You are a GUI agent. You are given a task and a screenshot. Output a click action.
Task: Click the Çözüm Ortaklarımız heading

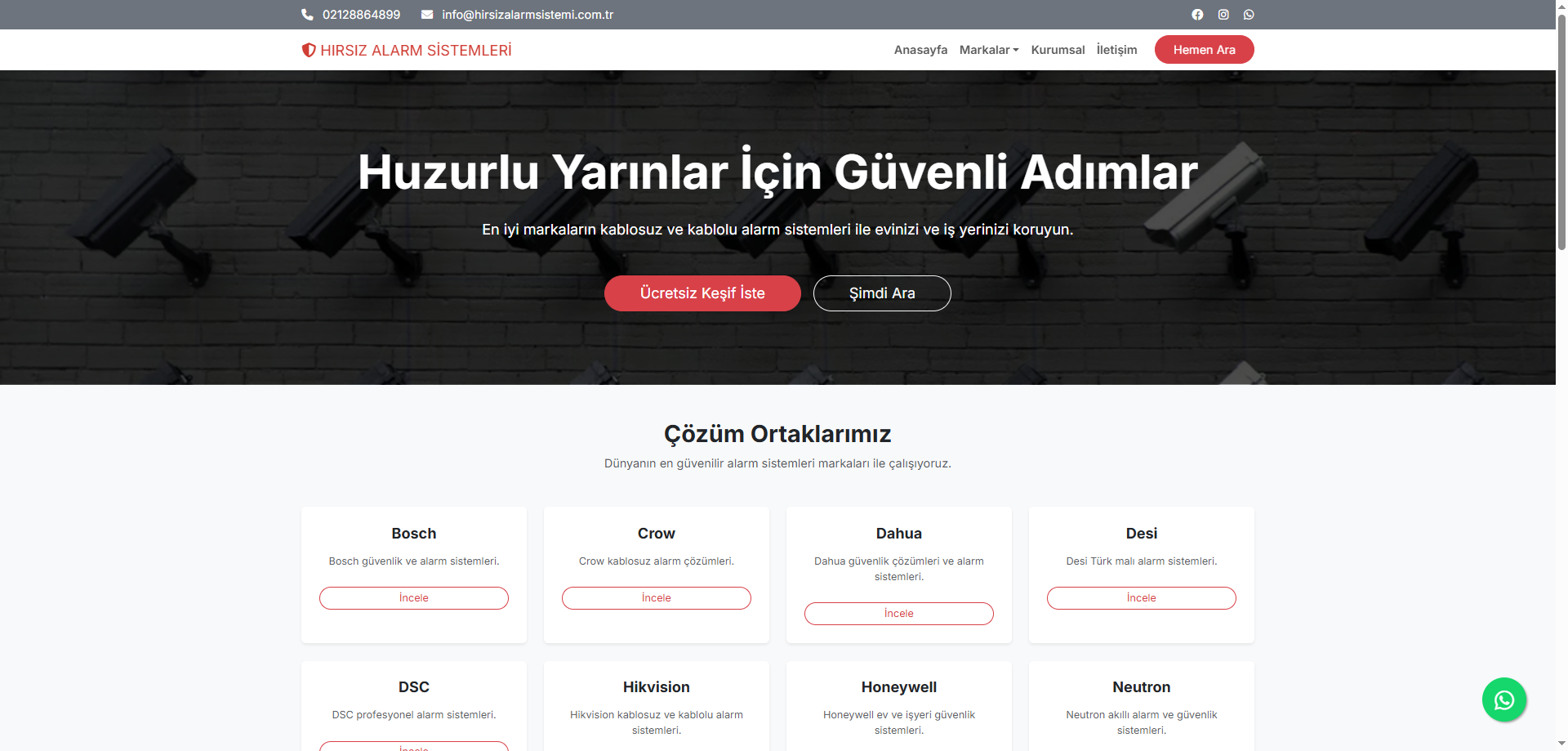pyautogui.click(x=777, y=434)
